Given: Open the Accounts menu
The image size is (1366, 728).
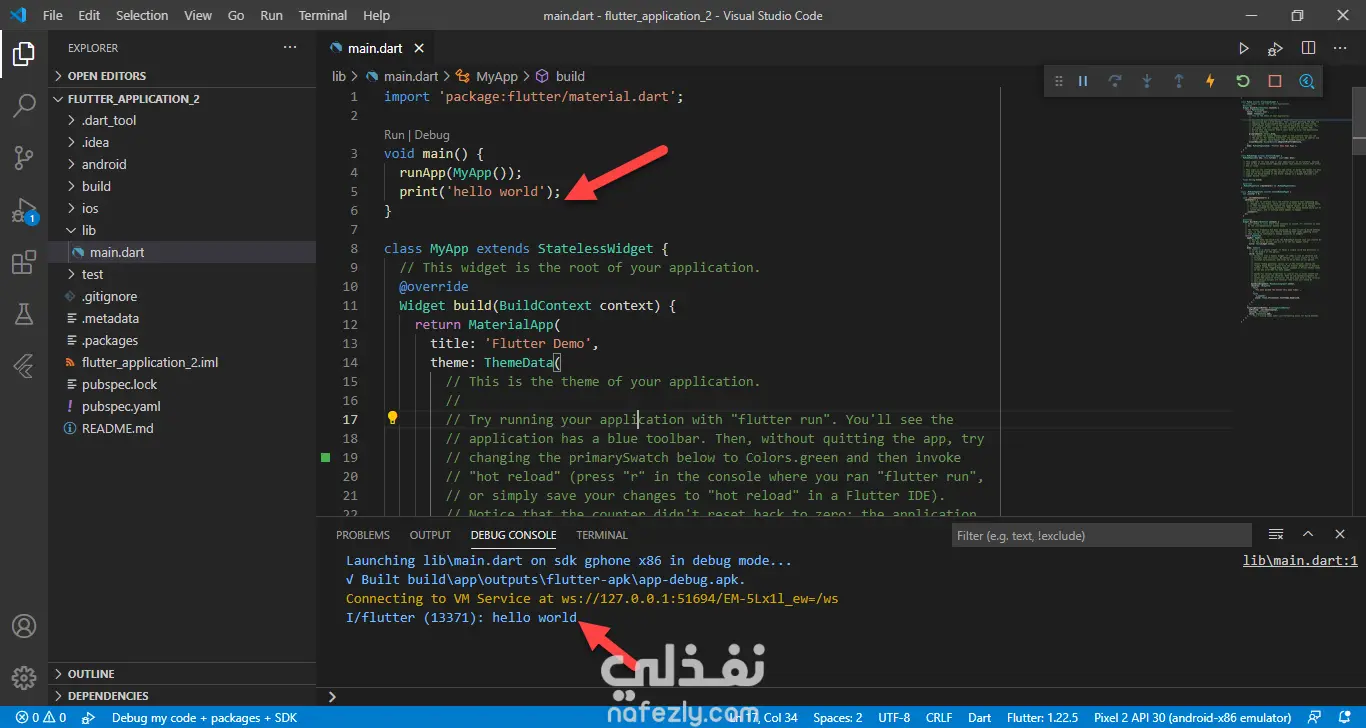Looking at the screenshot, I should pos(24,626).
